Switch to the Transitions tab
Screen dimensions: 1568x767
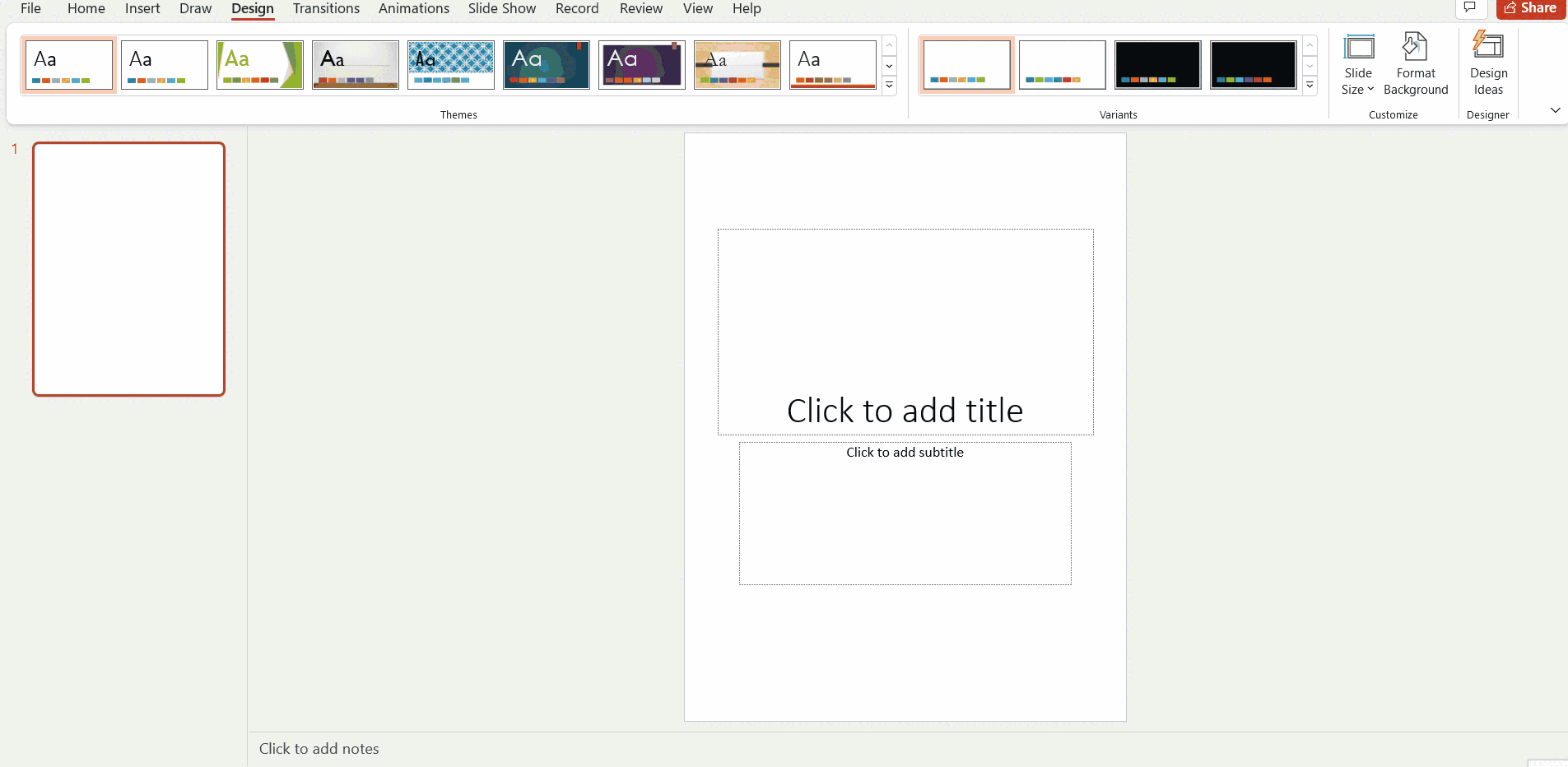point(326,9)
